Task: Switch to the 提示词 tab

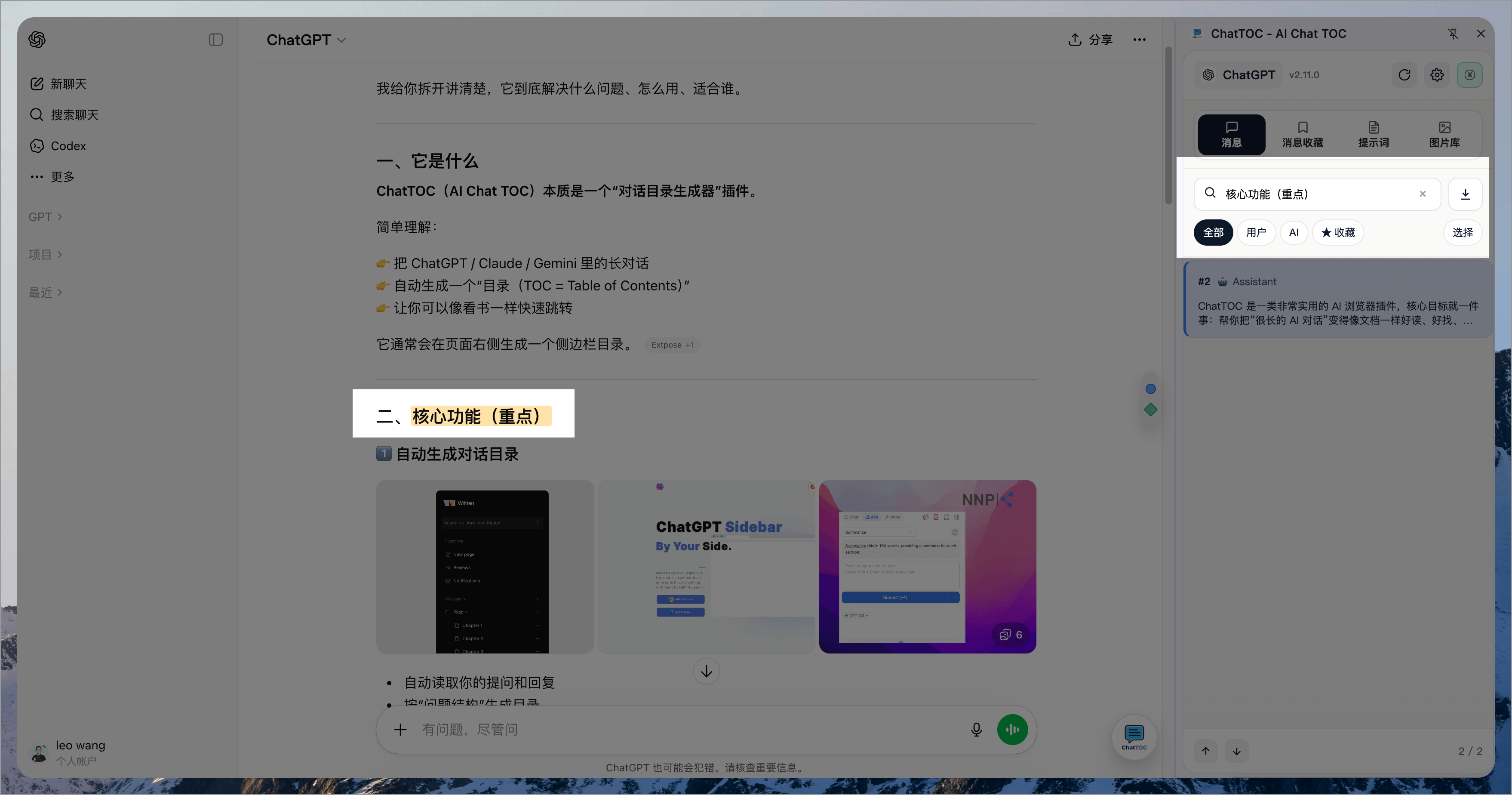Action: tap(1374, 135)
